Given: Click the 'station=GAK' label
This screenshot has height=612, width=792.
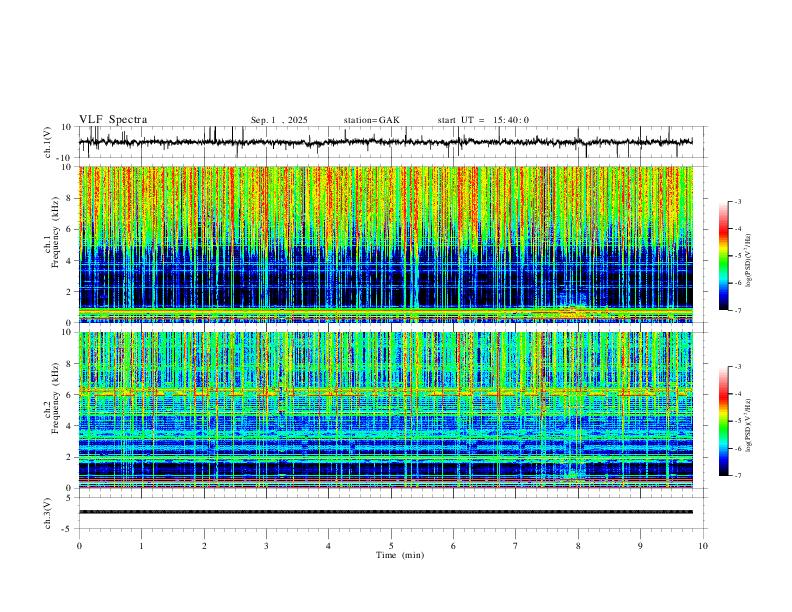Looking at the screenshot, I should point(371,120).
